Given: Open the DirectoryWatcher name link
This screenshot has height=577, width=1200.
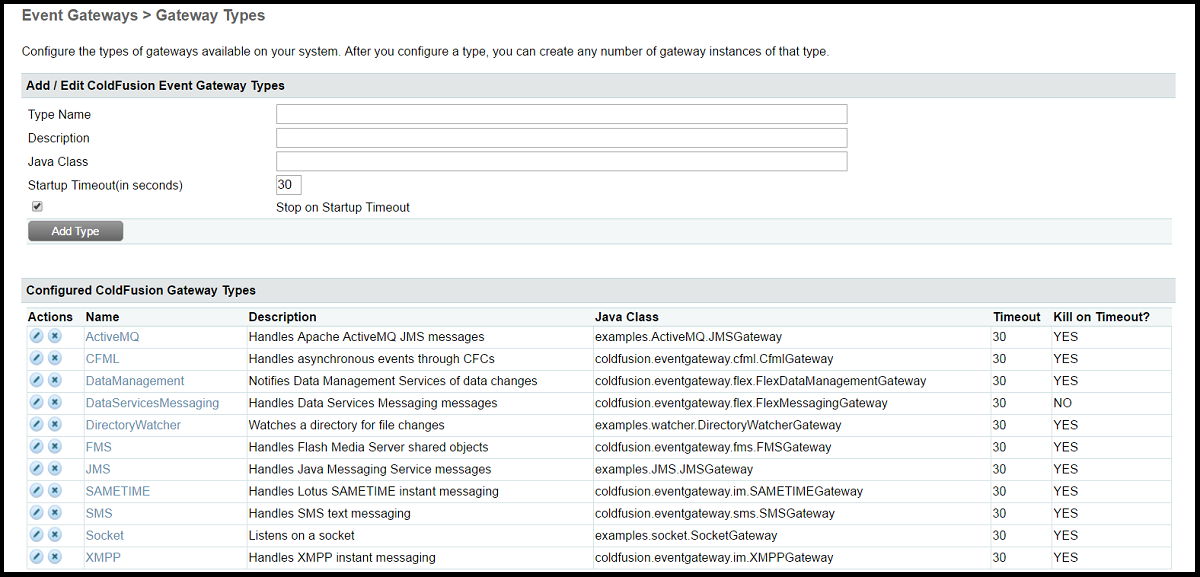Looking at the screenshot, I should pos(134,425).
